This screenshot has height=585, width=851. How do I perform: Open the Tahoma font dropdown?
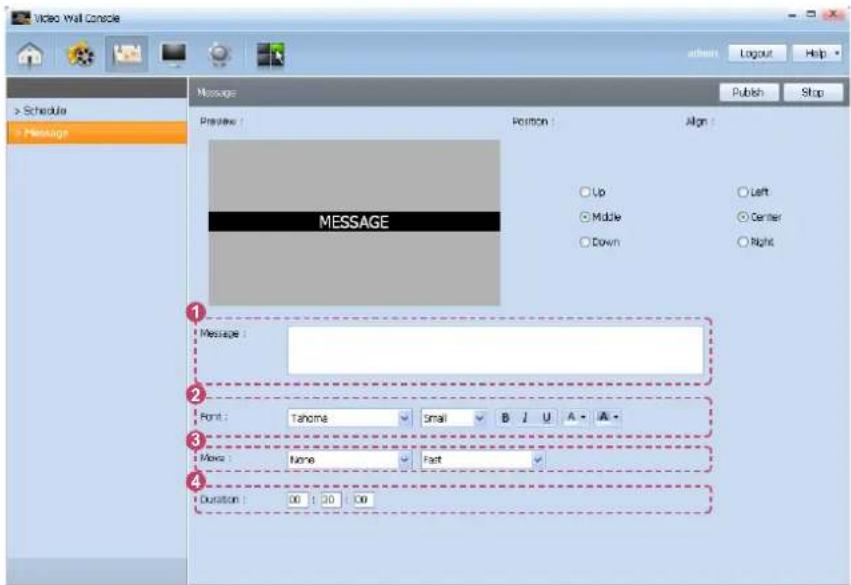point(350,418)
